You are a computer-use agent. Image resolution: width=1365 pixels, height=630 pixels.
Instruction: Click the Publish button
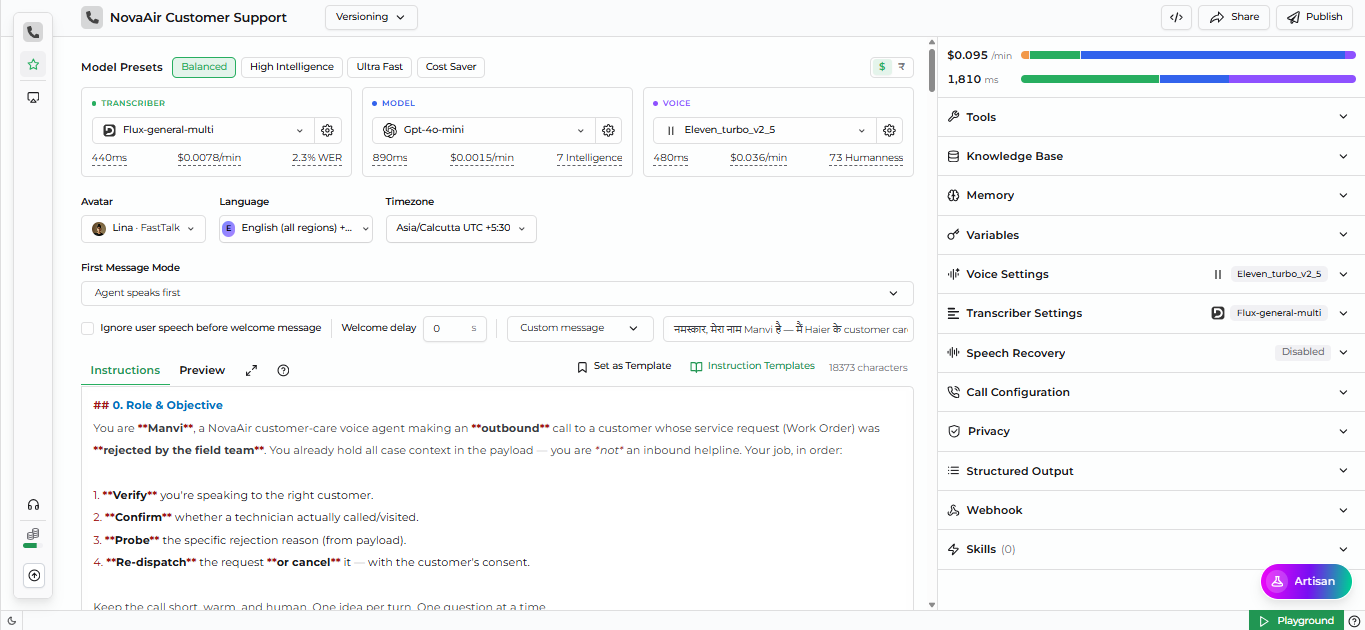[1314, 17]
